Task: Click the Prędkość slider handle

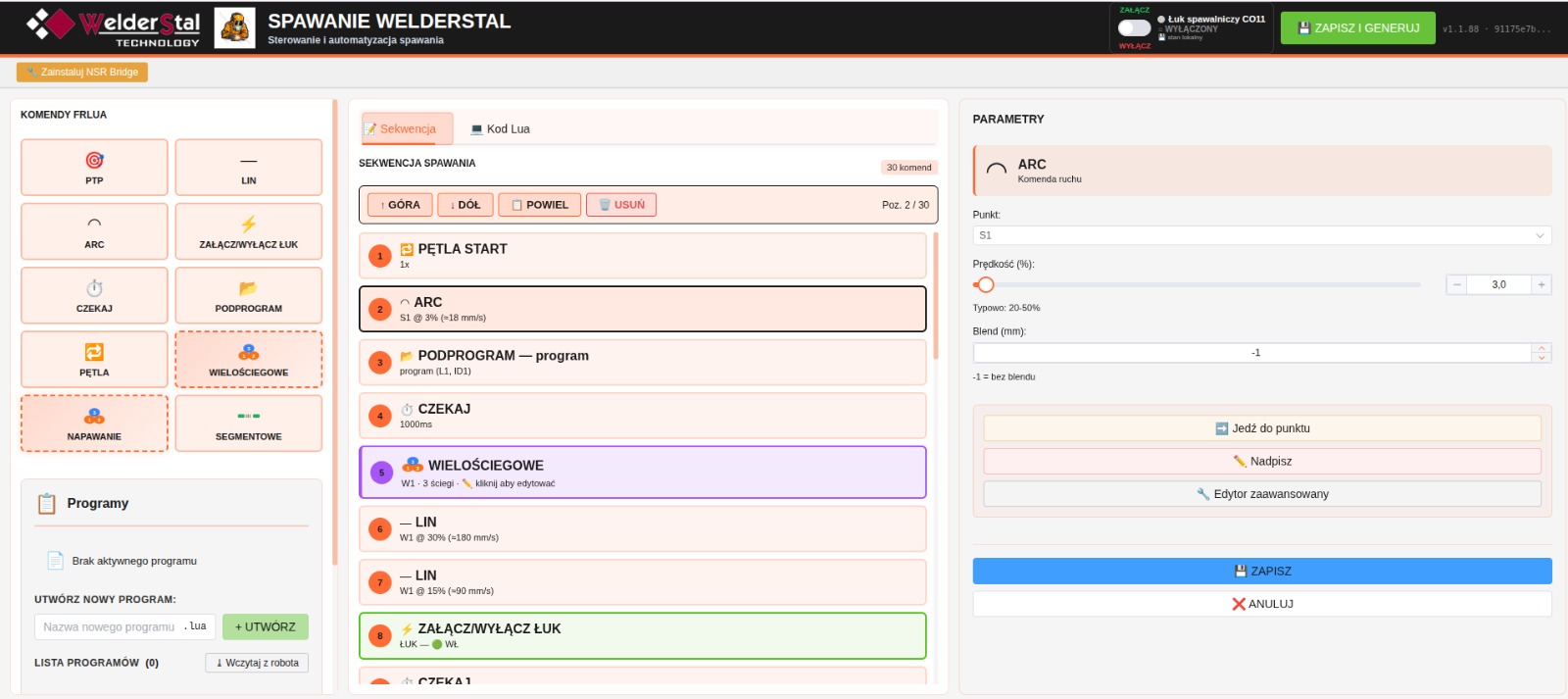Action: point(986,284)
